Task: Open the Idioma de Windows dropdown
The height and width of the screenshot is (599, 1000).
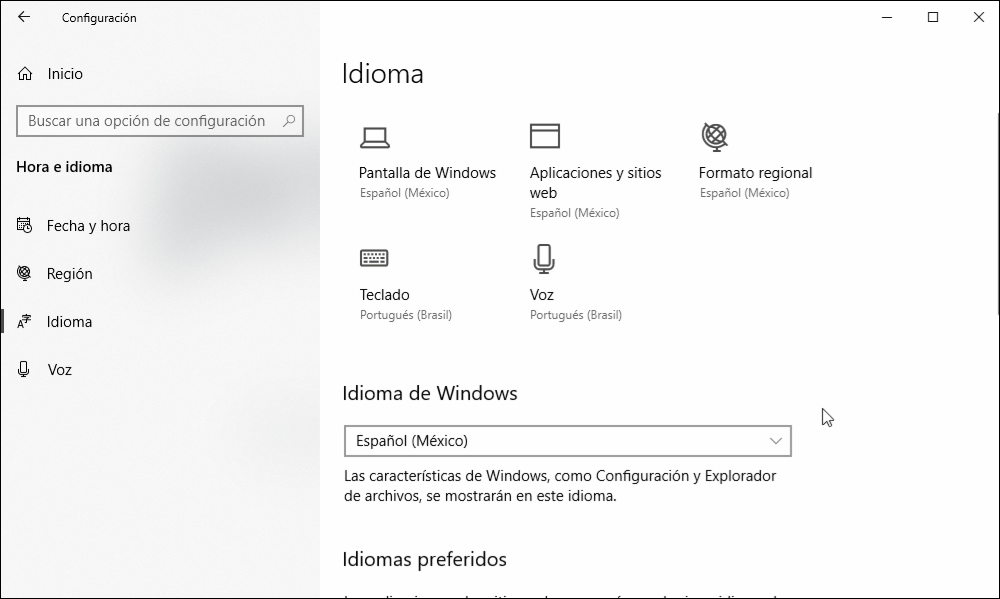Action: tap(568, 441)
